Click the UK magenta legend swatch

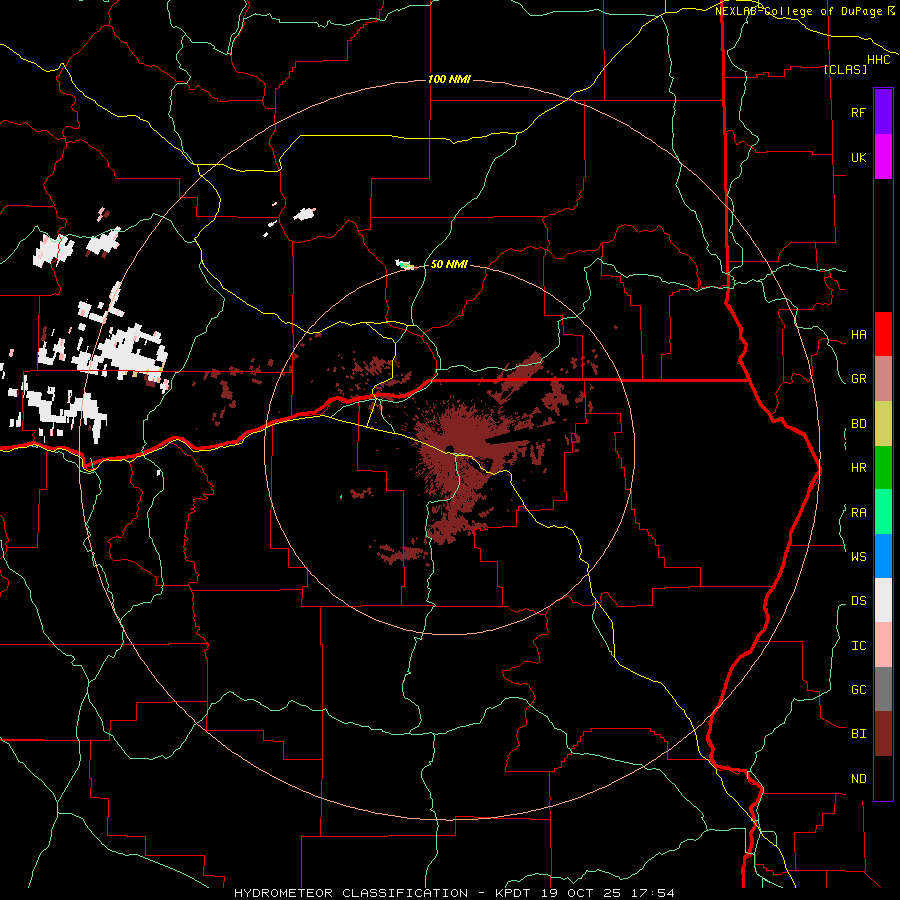coord(883,157)
